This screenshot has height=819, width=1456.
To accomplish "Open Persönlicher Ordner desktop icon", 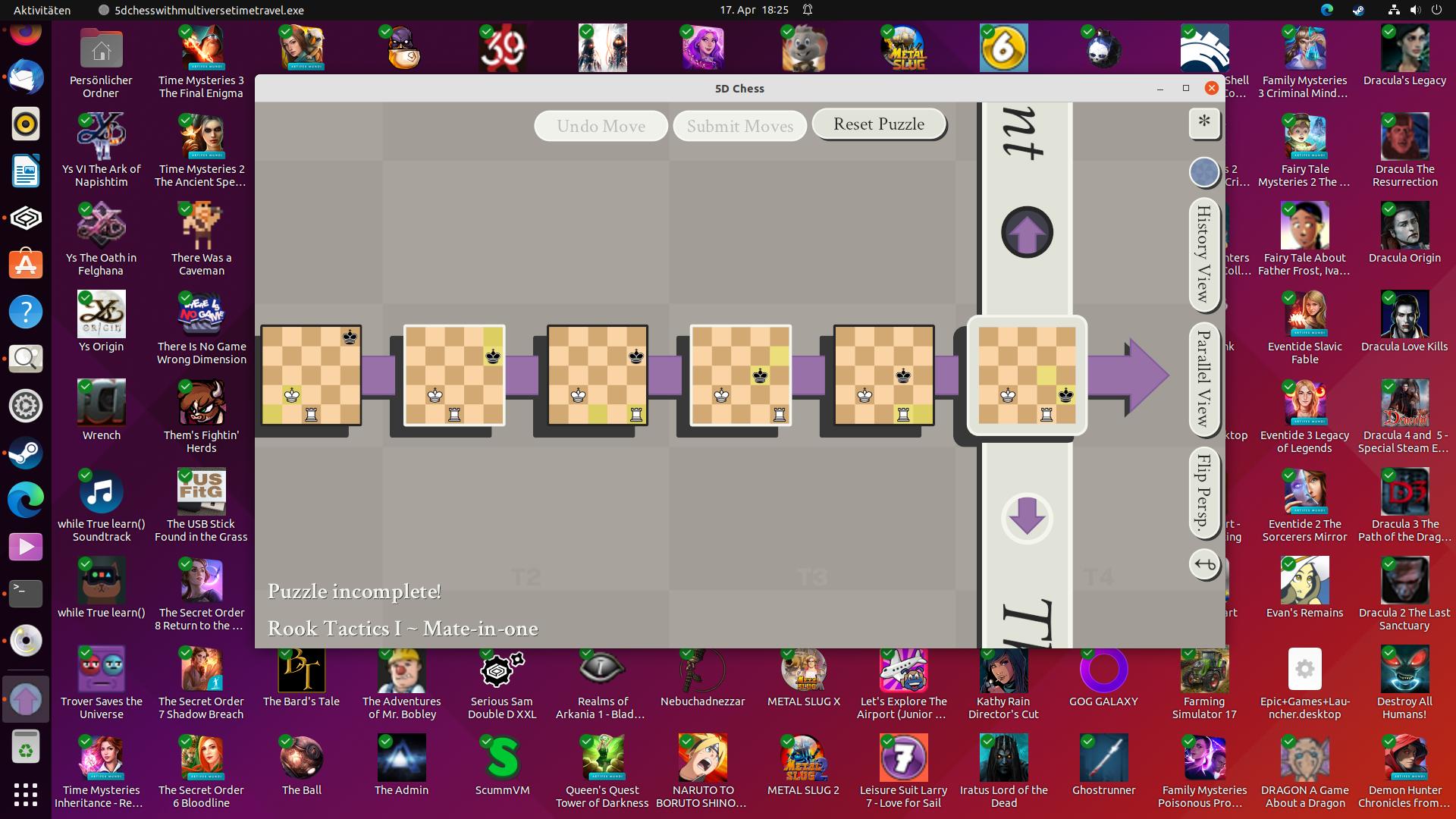I will (x=101, y=64).
